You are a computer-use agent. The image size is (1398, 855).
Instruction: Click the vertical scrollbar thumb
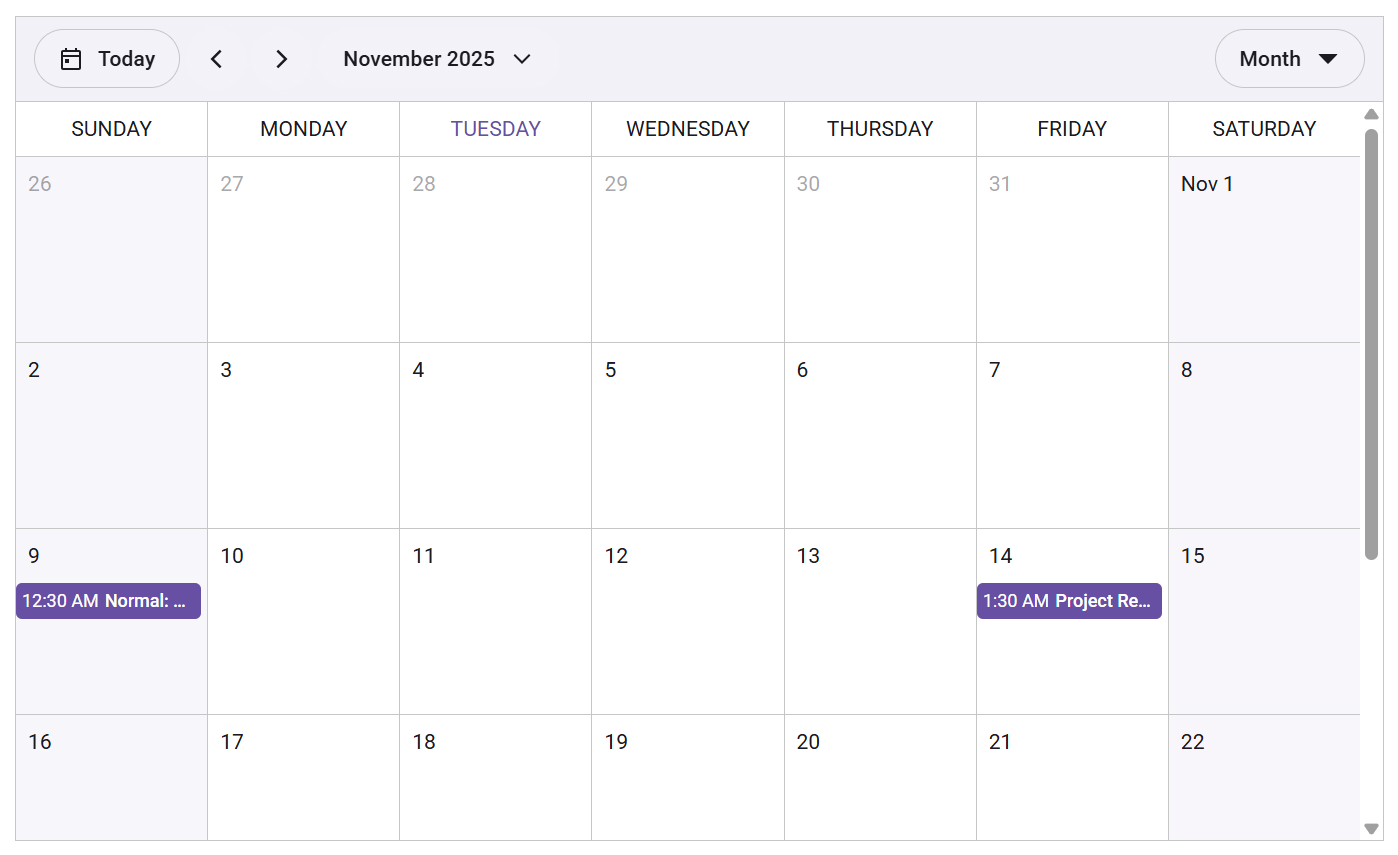point(1371,340)
